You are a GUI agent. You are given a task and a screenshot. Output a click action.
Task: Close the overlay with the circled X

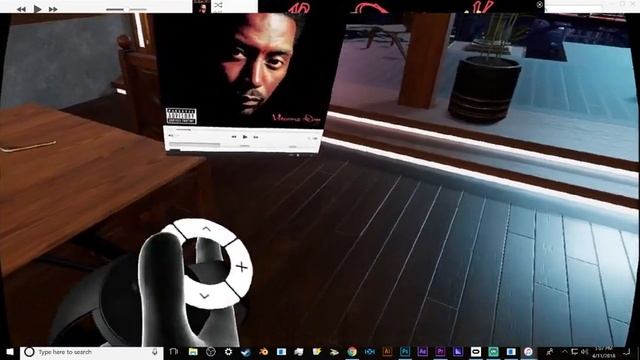point(540,4)
